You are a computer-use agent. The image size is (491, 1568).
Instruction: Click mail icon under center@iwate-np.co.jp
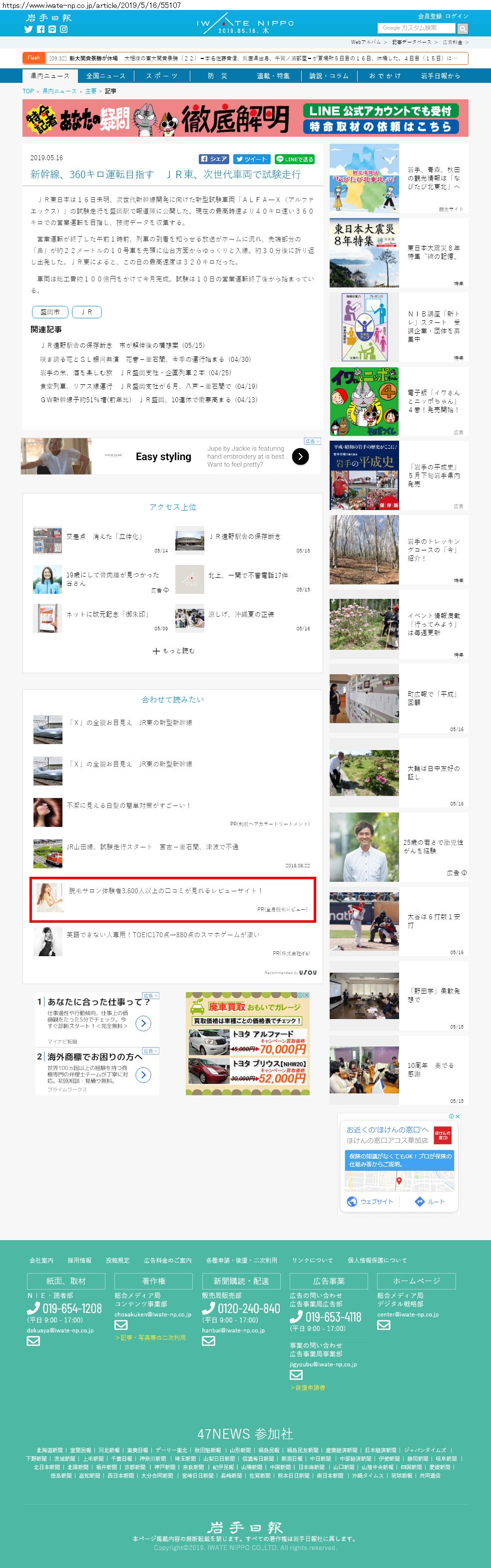[x=384, y=1325]
